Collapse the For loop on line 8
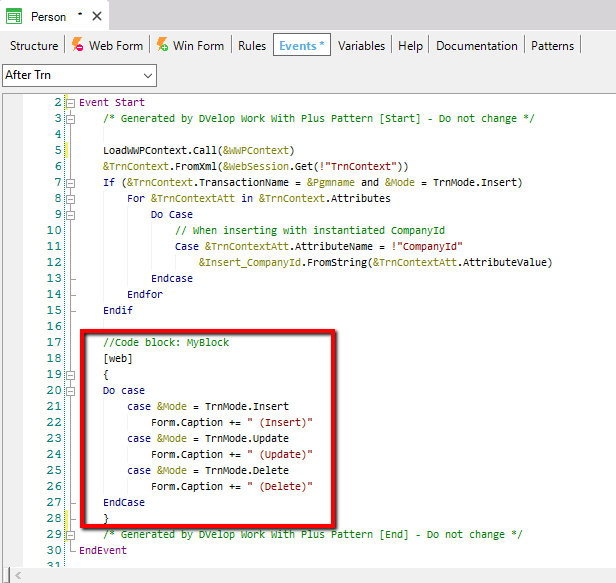616x583 pixels. [x=70, y=199]
